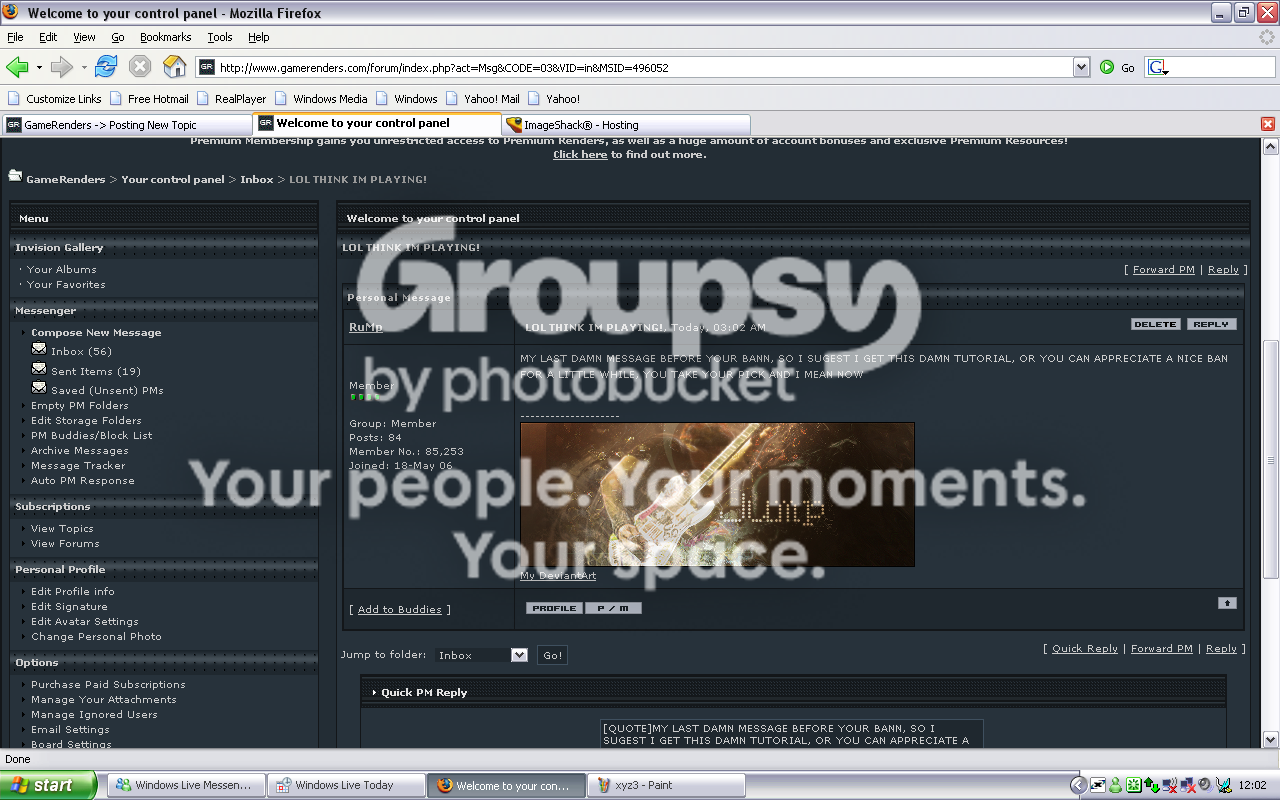The image size is (1280, 800).
Task: Go back with the green Back arrow
Action: (x=17, y=67)
